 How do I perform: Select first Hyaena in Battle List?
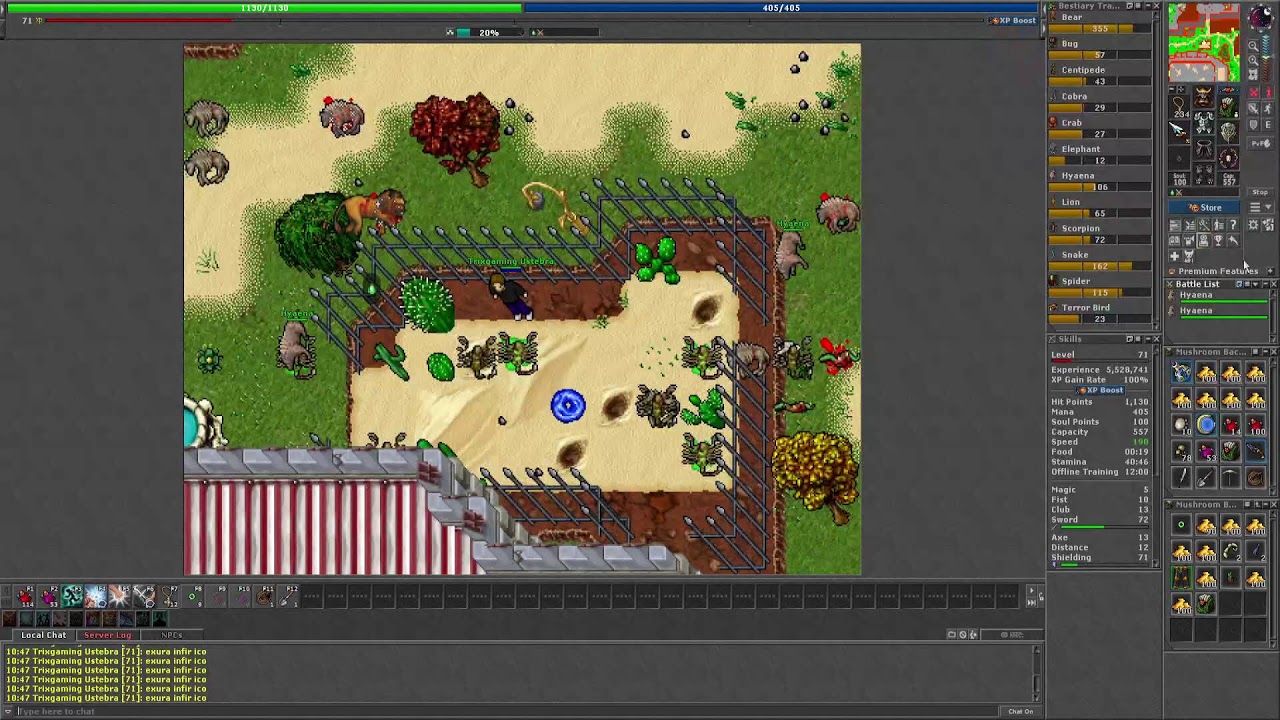1218,297
